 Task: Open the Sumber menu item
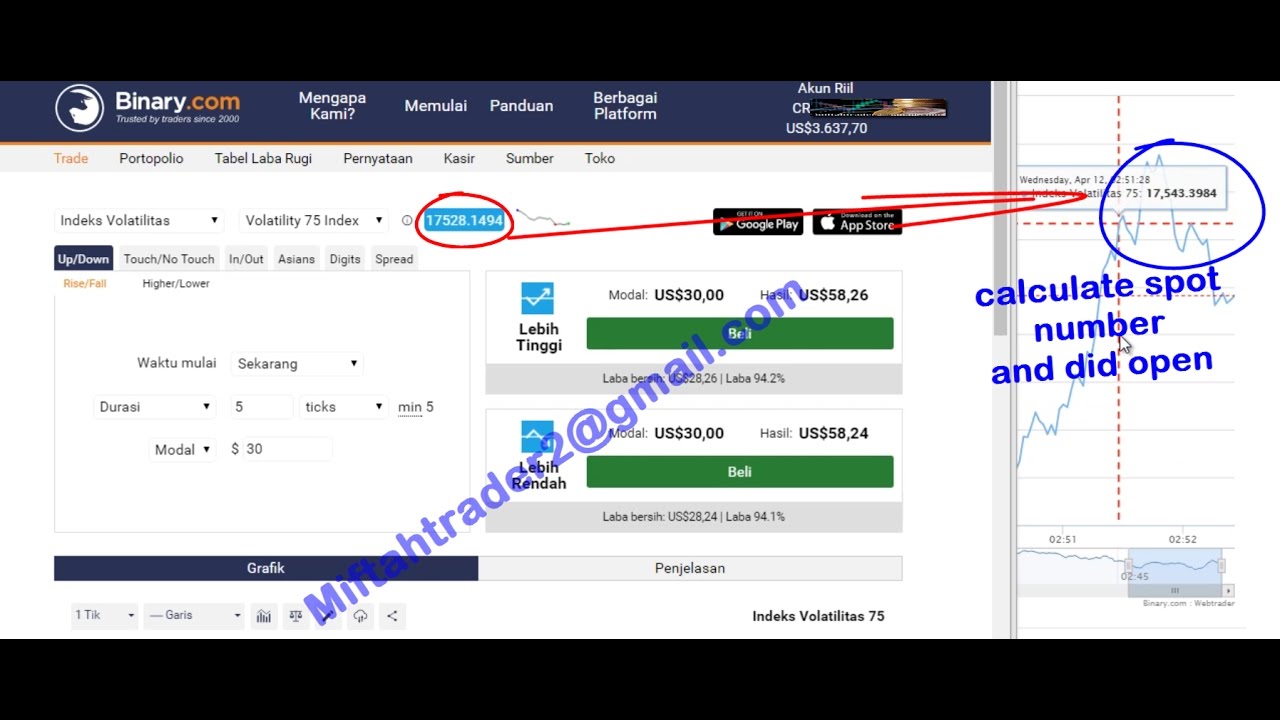pyautogui.click(x=530, y=158)
